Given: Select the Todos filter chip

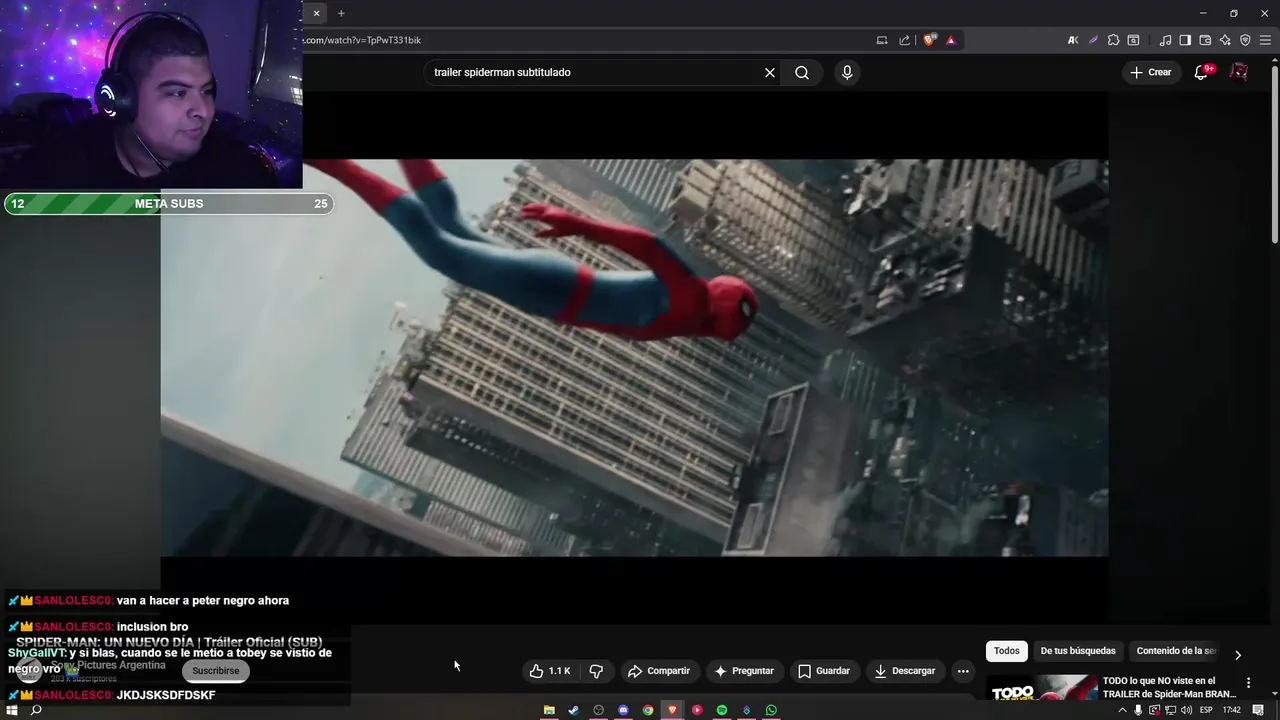Looking at the screenshot, I should coord(1007,651).
